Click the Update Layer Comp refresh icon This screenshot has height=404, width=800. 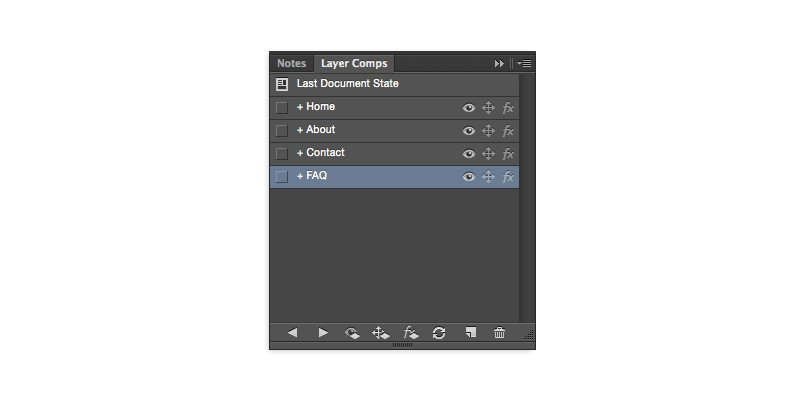tap(439, 333)
